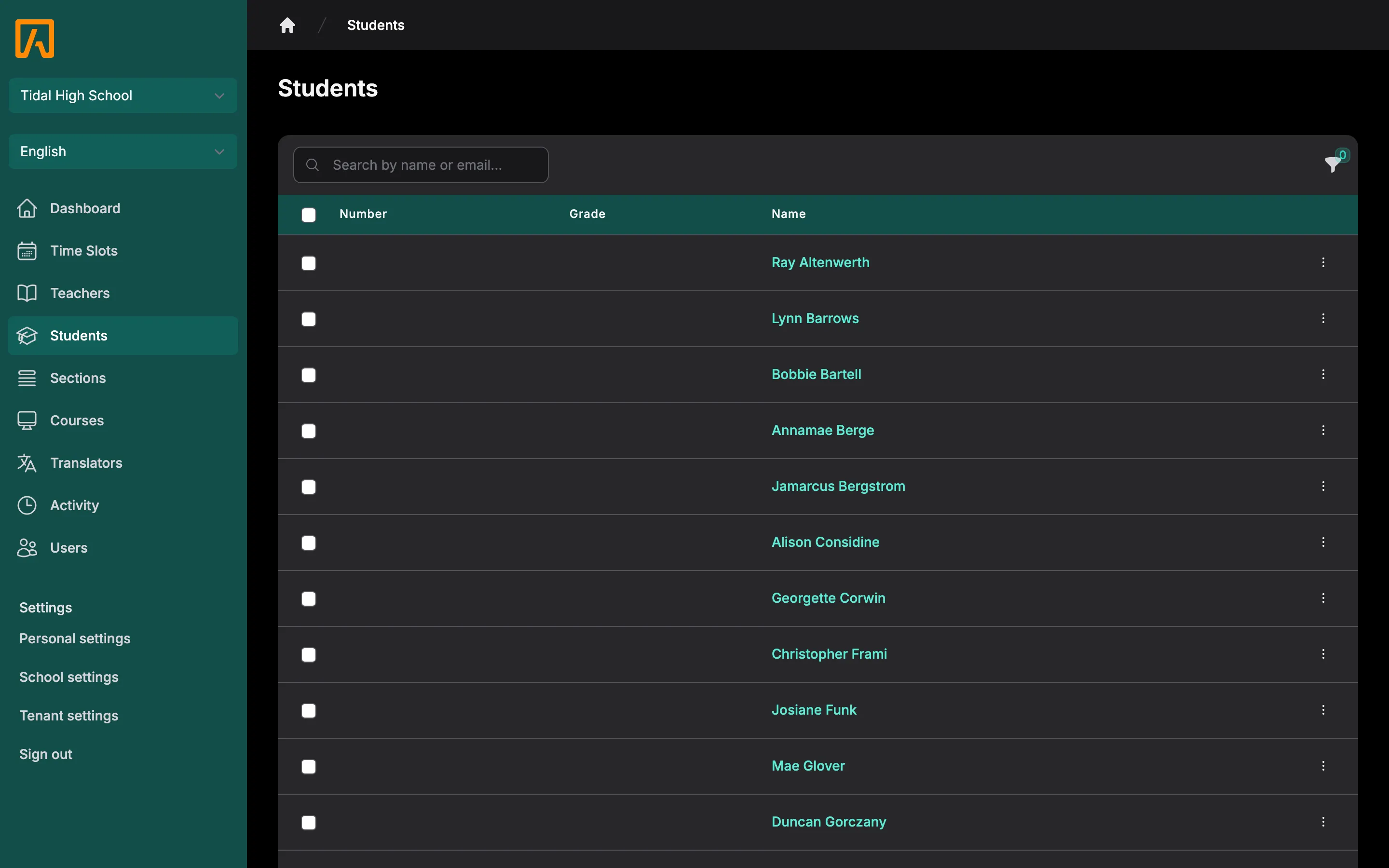Open the filter funnel icon
Screen dimensions: 1389x868
pyautogui.click(x=1333, y=164)
